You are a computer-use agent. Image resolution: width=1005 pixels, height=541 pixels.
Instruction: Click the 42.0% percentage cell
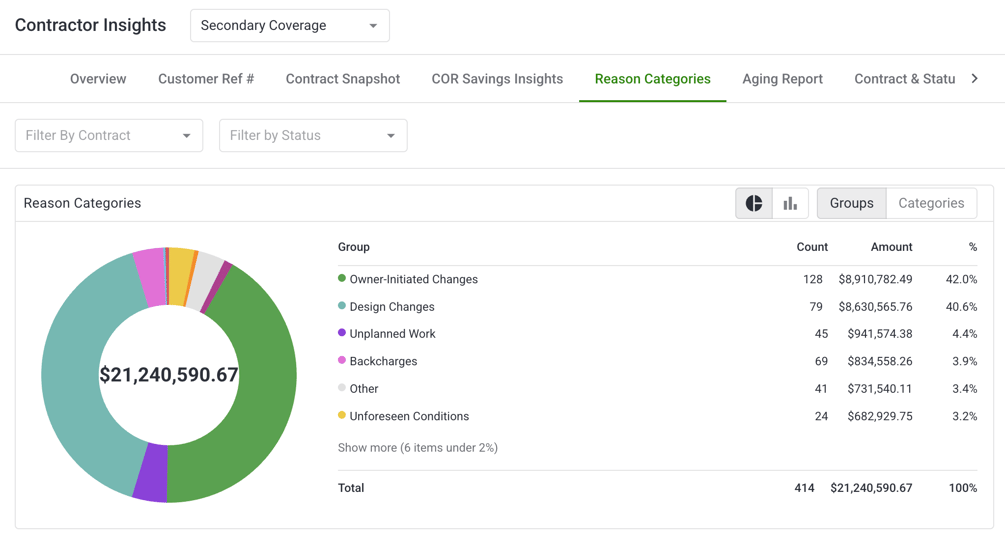[x=961, y=279]
